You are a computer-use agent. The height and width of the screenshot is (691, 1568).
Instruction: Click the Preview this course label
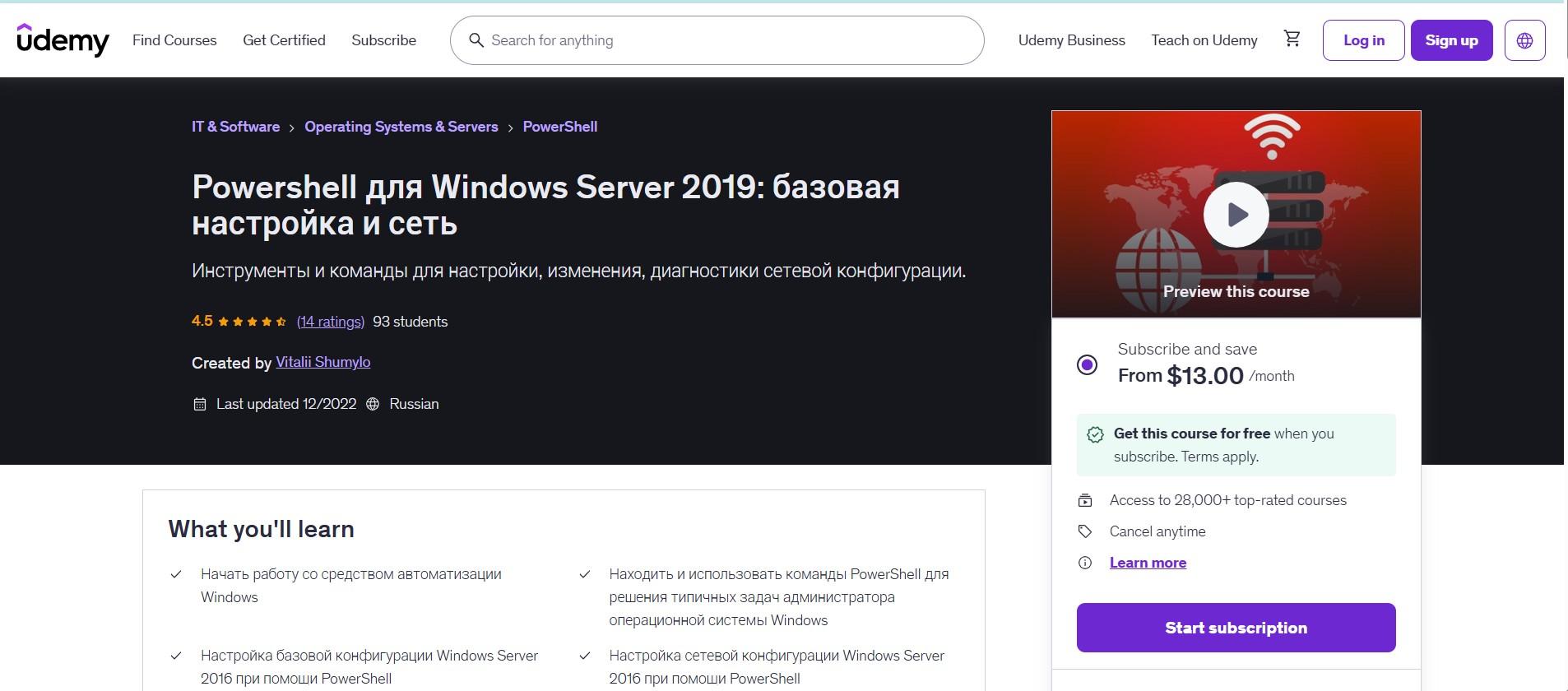click(x=1236, y=291)
